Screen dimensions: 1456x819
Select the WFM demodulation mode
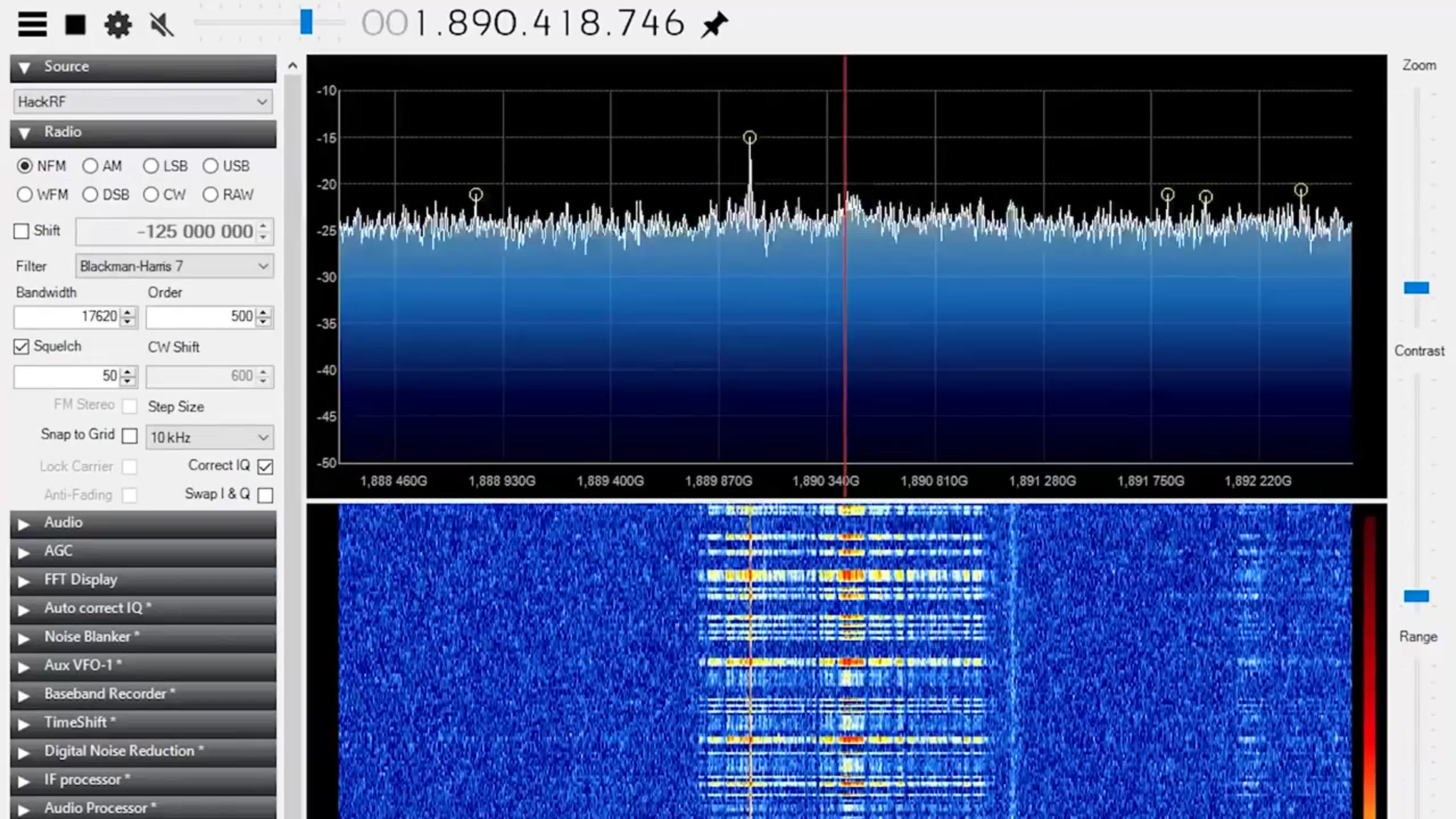[x=25, y=194]
